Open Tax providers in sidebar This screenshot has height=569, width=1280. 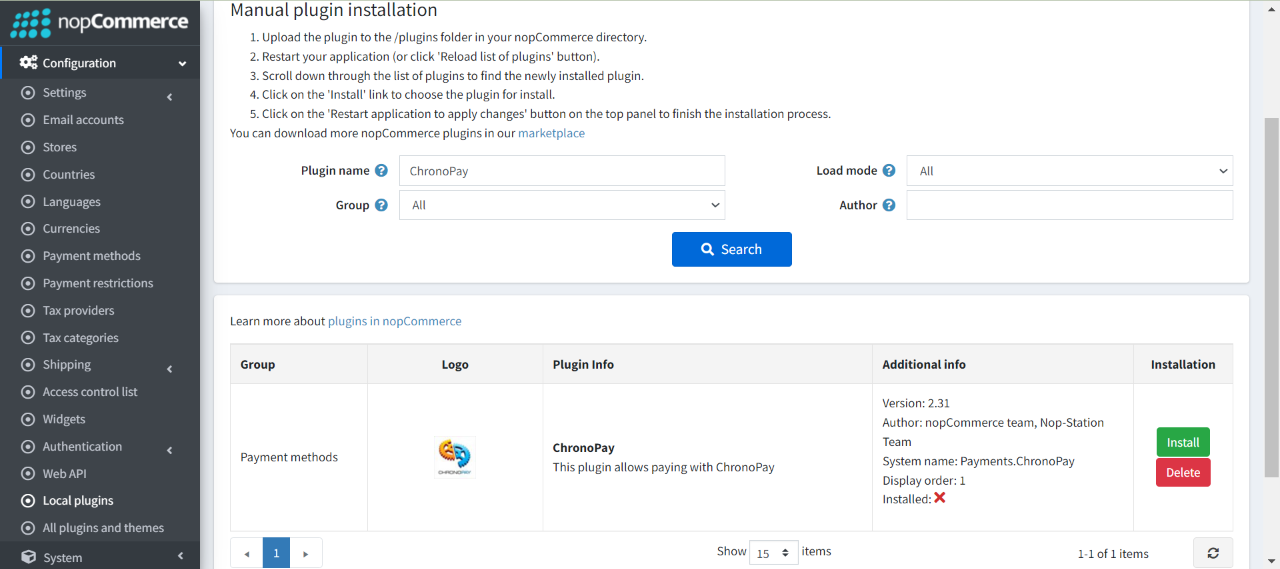(79, 311)
